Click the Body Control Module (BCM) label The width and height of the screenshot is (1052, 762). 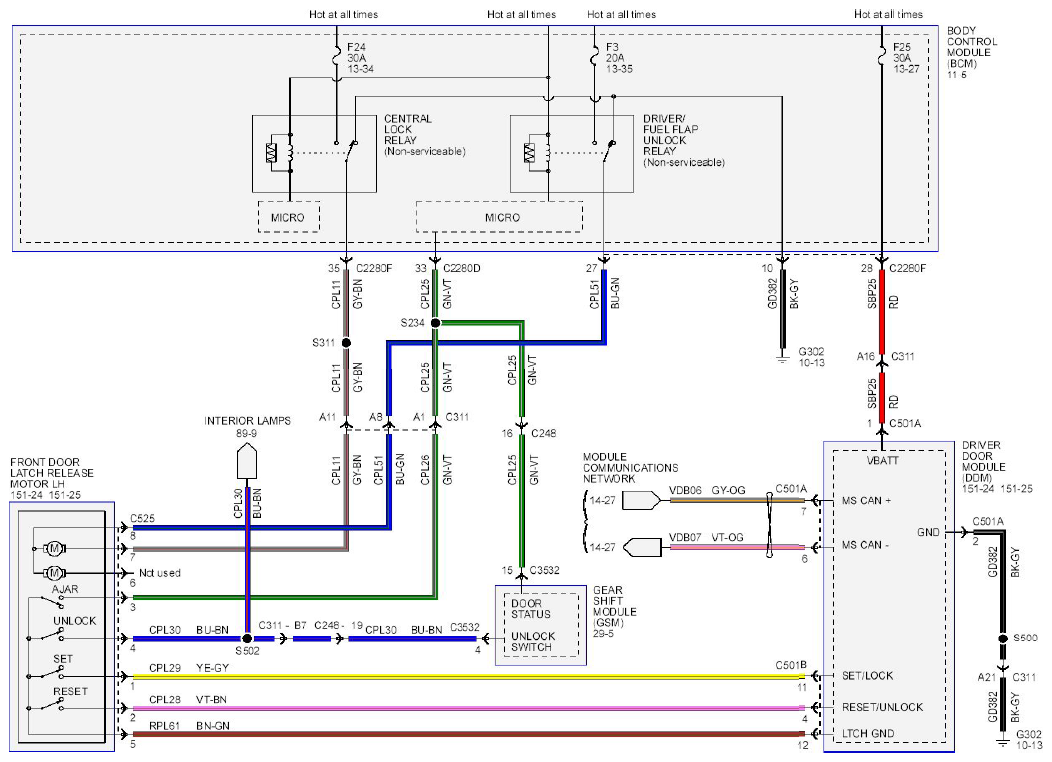[971, 52]
